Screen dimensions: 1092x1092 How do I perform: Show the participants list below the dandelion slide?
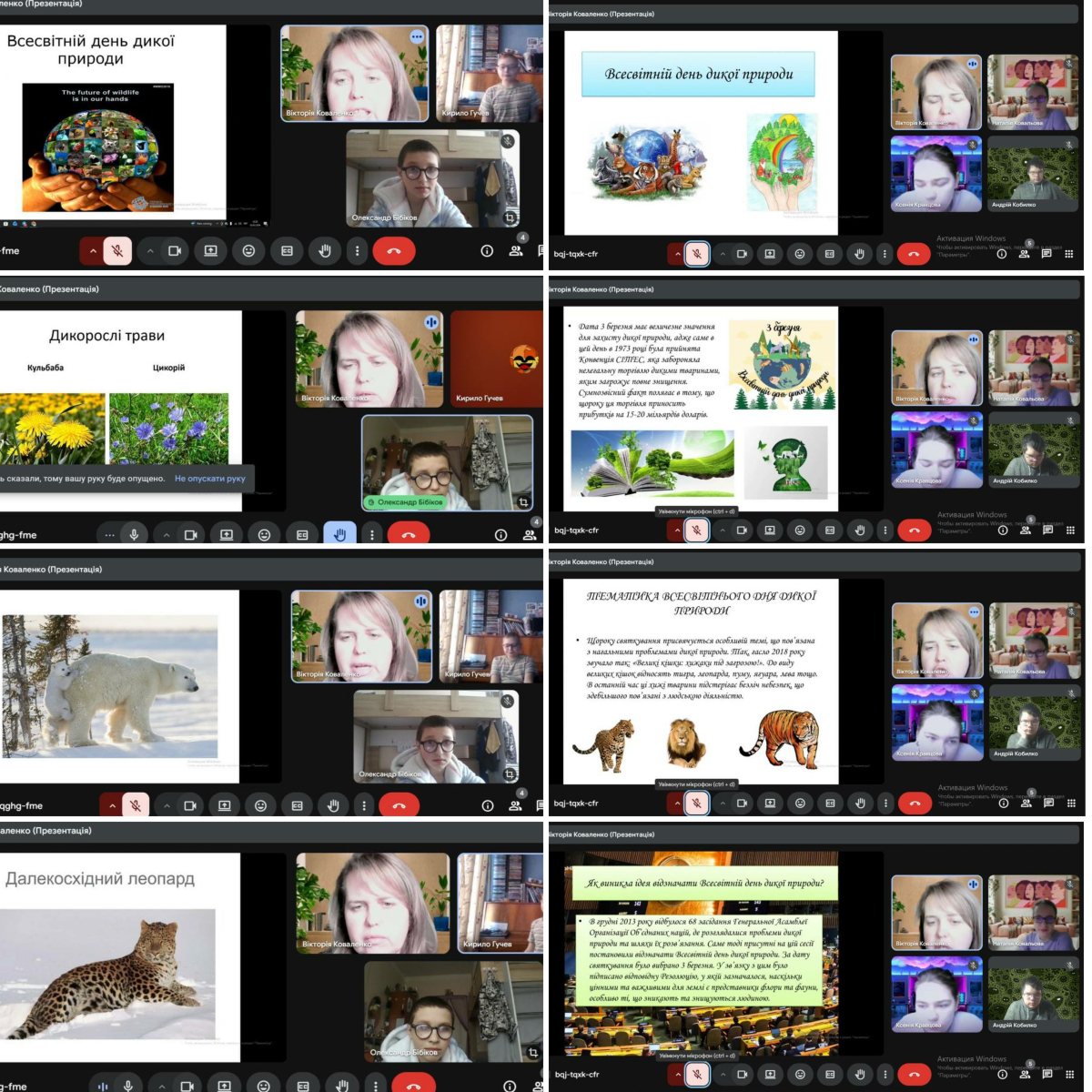tap(529, 535)
